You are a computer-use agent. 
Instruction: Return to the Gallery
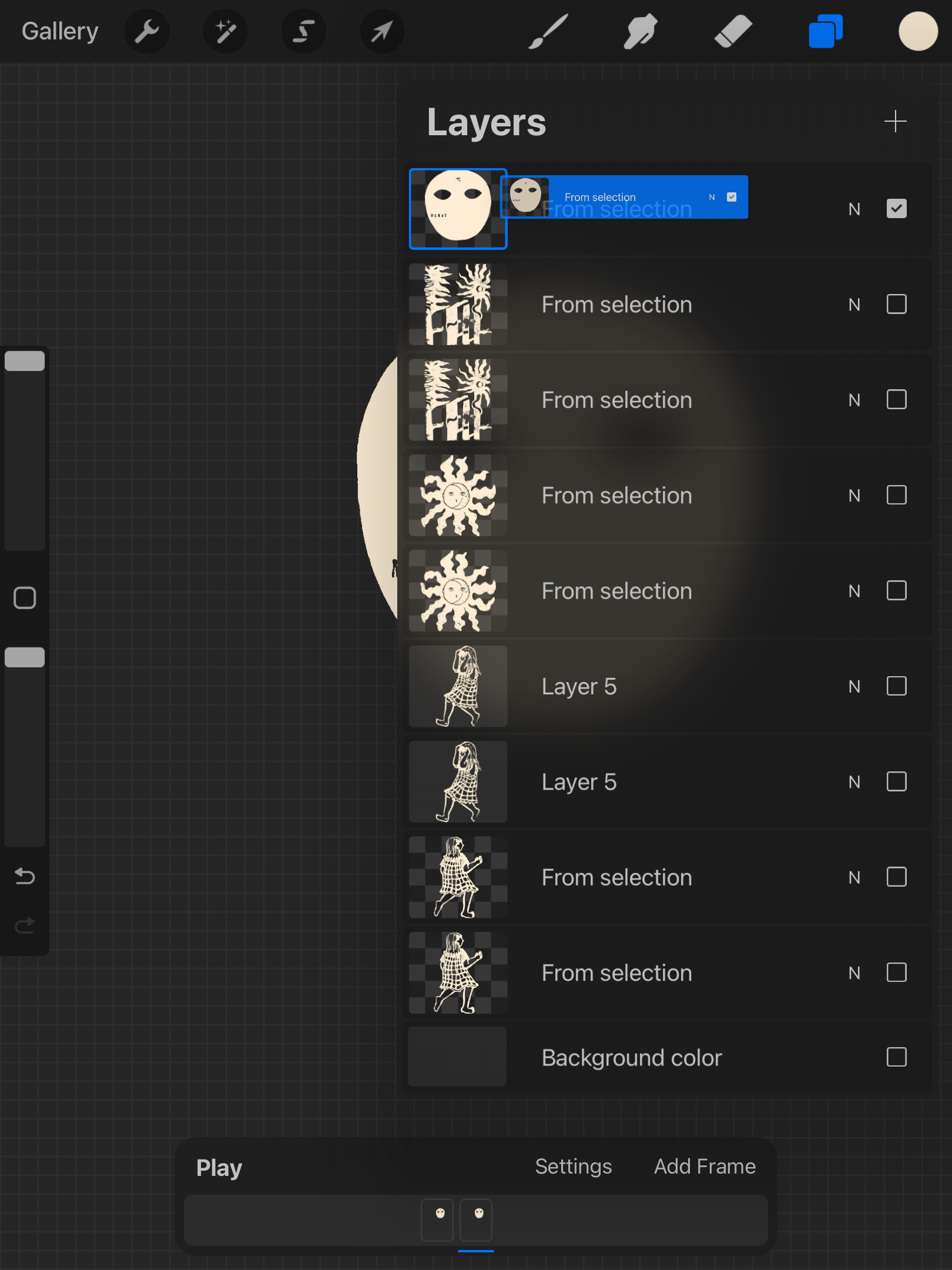pos(60,32)
